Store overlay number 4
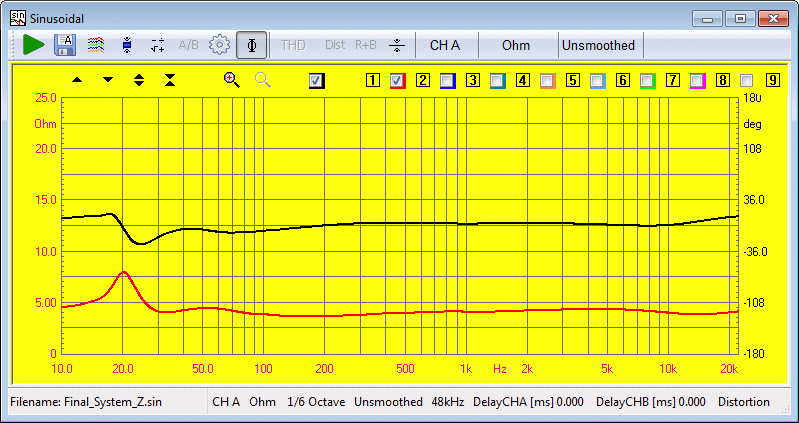 [x=523, y=81]
